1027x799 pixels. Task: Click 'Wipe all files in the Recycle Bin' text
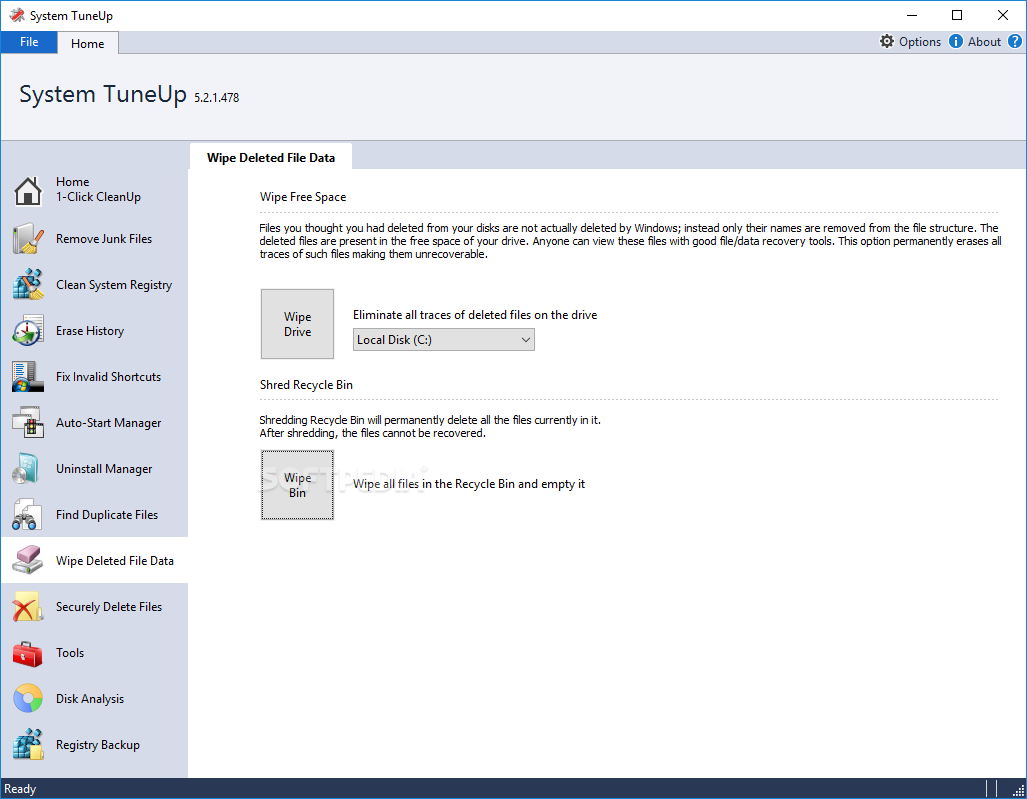point(469,484)
